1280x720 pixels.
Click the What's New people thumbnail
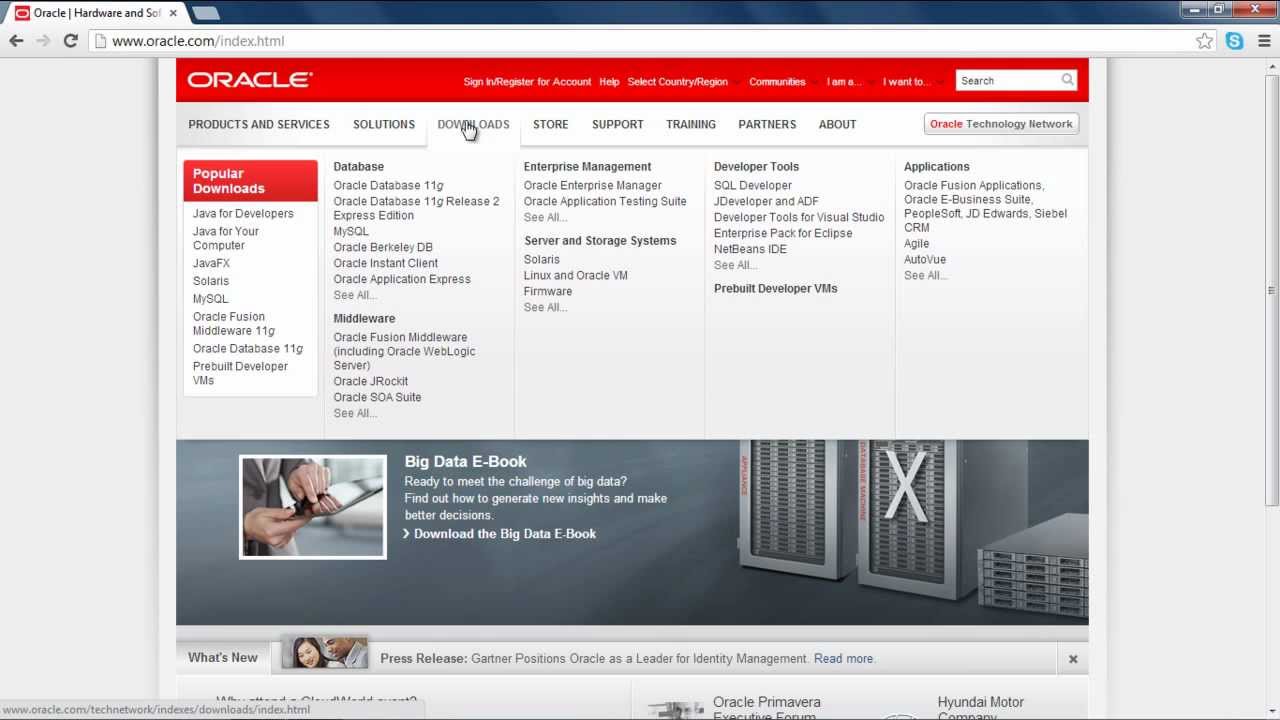coord(324,653)
